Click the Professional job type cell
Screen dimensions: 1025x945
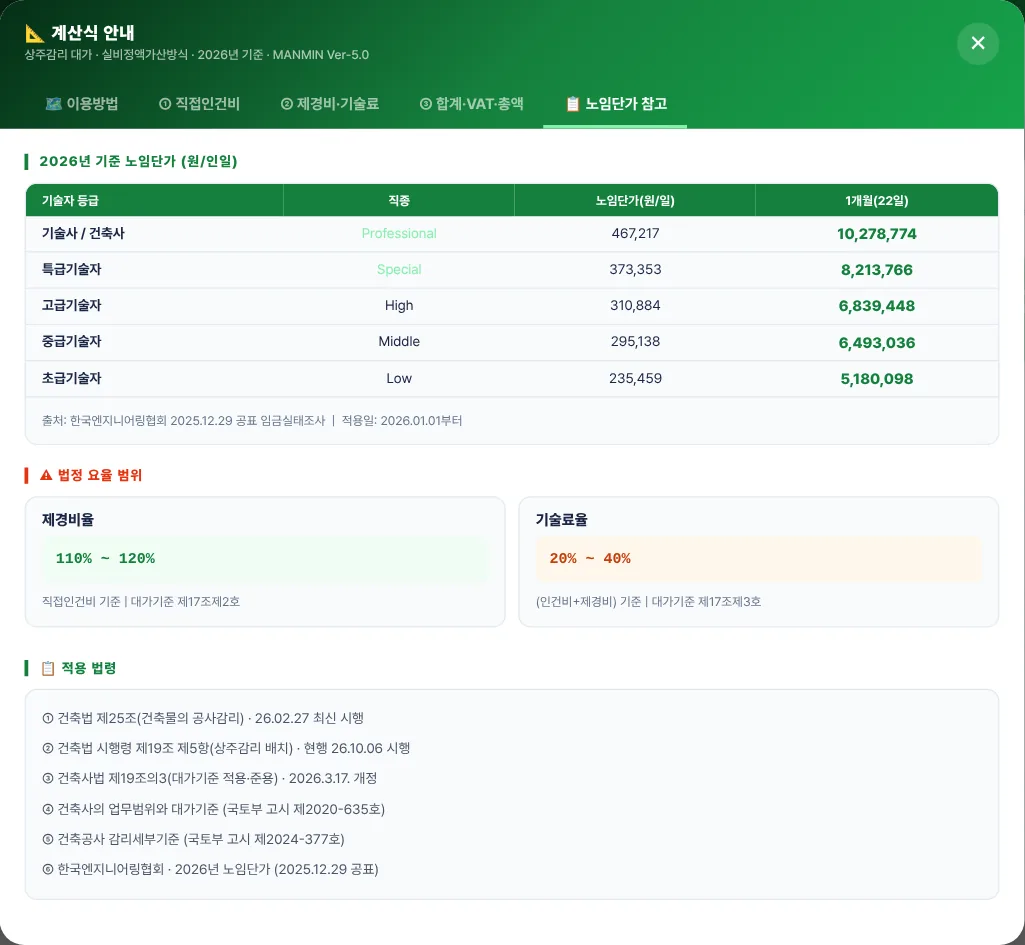(399, 233)
